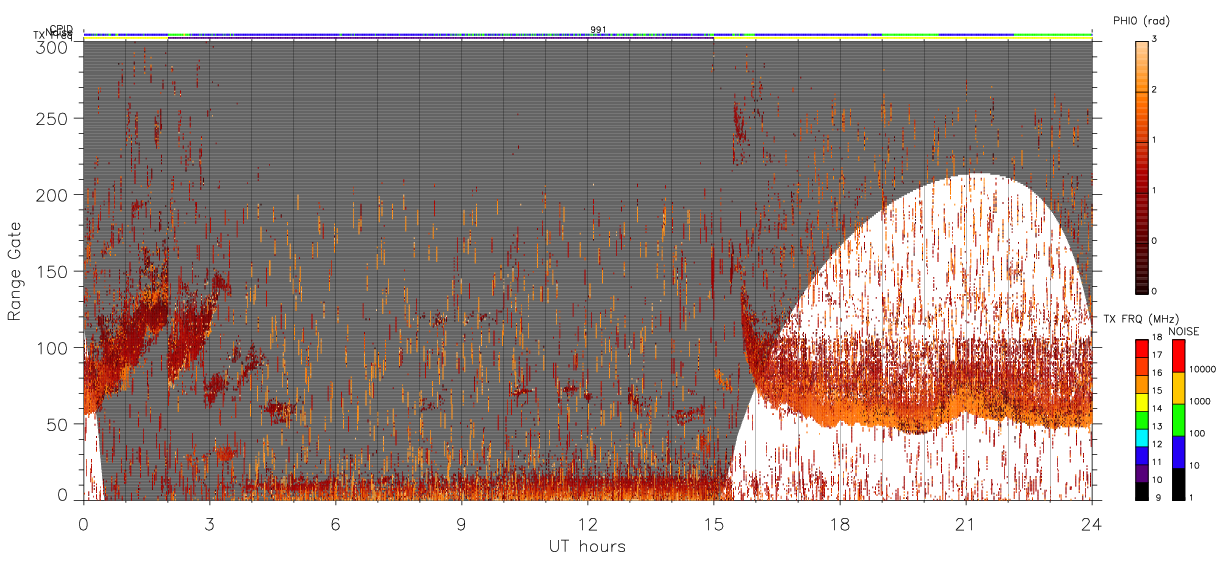
Task: Click the green swatch in NOISE legend
Action: click(1179, 420)
